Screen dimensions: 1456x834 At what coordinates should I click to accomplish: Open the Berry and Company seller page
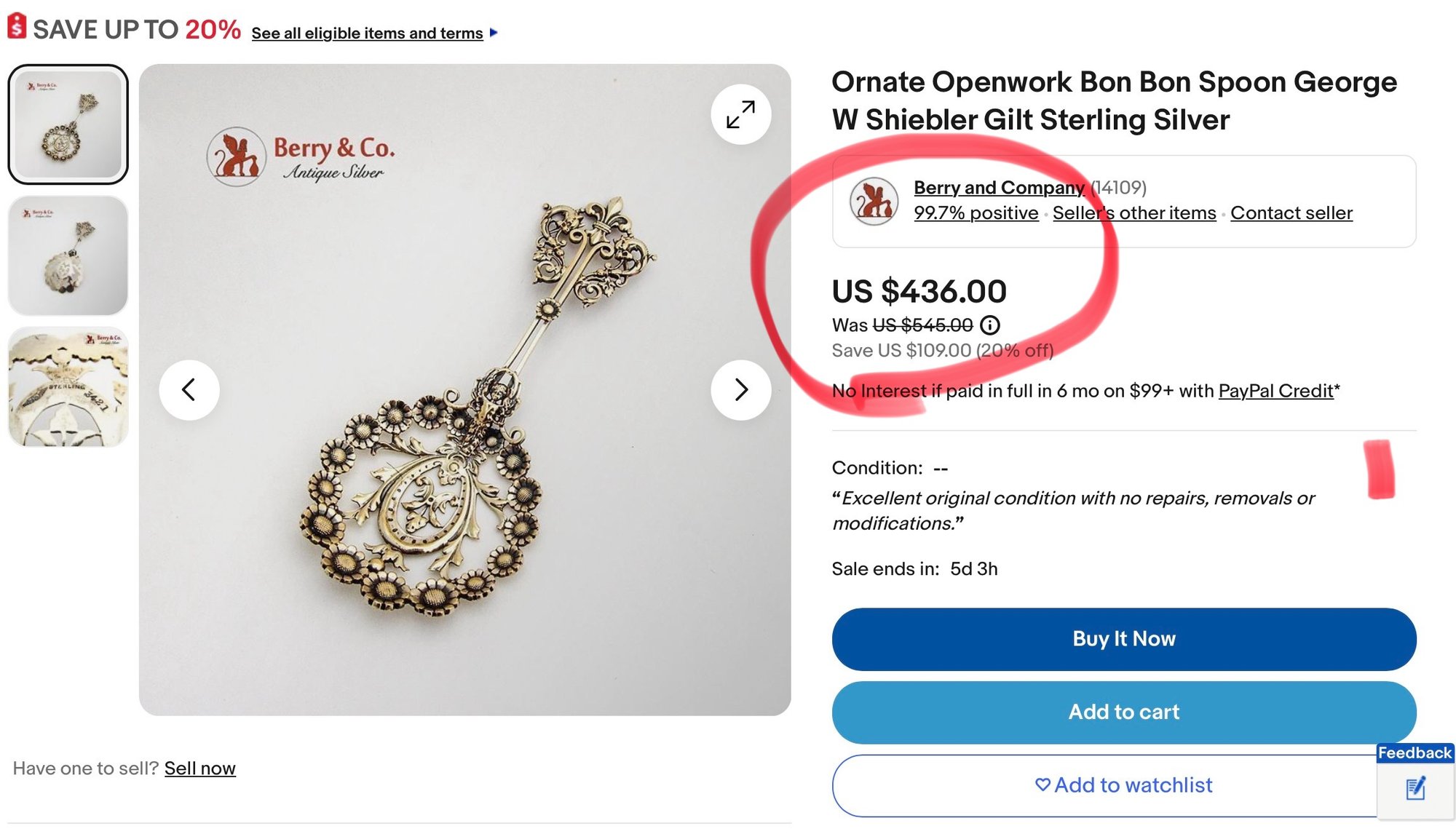click(999, 188)
